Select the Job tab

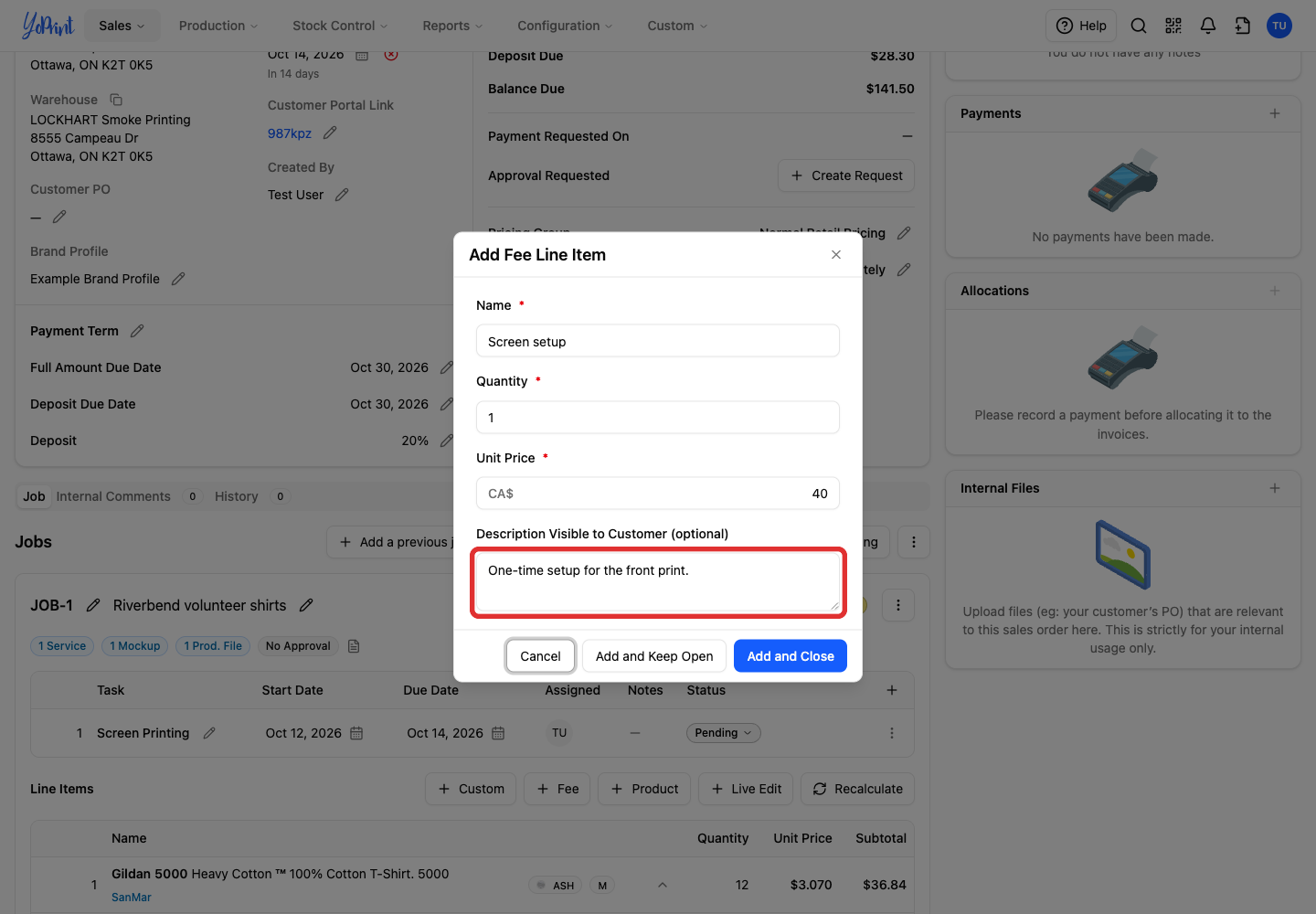pyautogui.click(x=34, y=496)
